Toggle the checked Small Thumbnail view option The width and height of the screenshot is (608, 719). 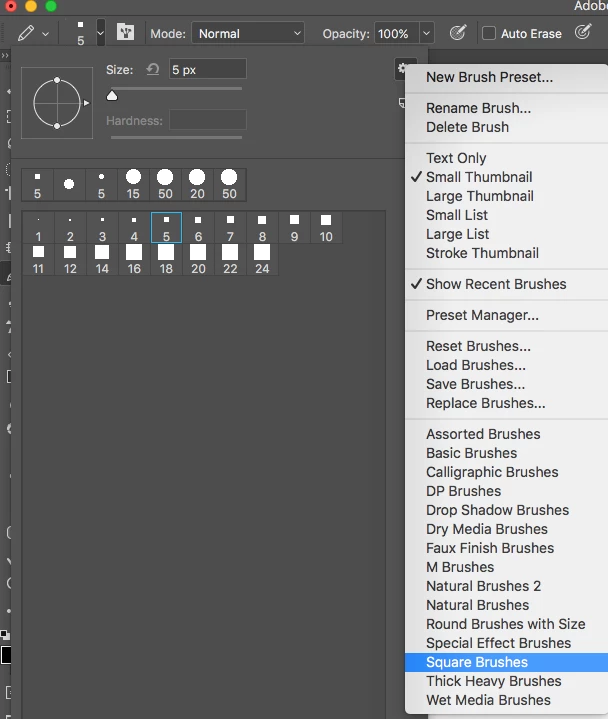click(x=506, y=177)
